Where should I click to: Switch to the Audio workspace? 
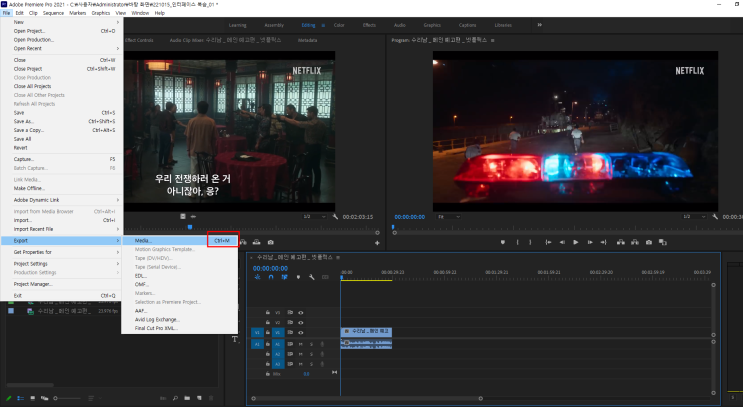(x=399, y=25)
